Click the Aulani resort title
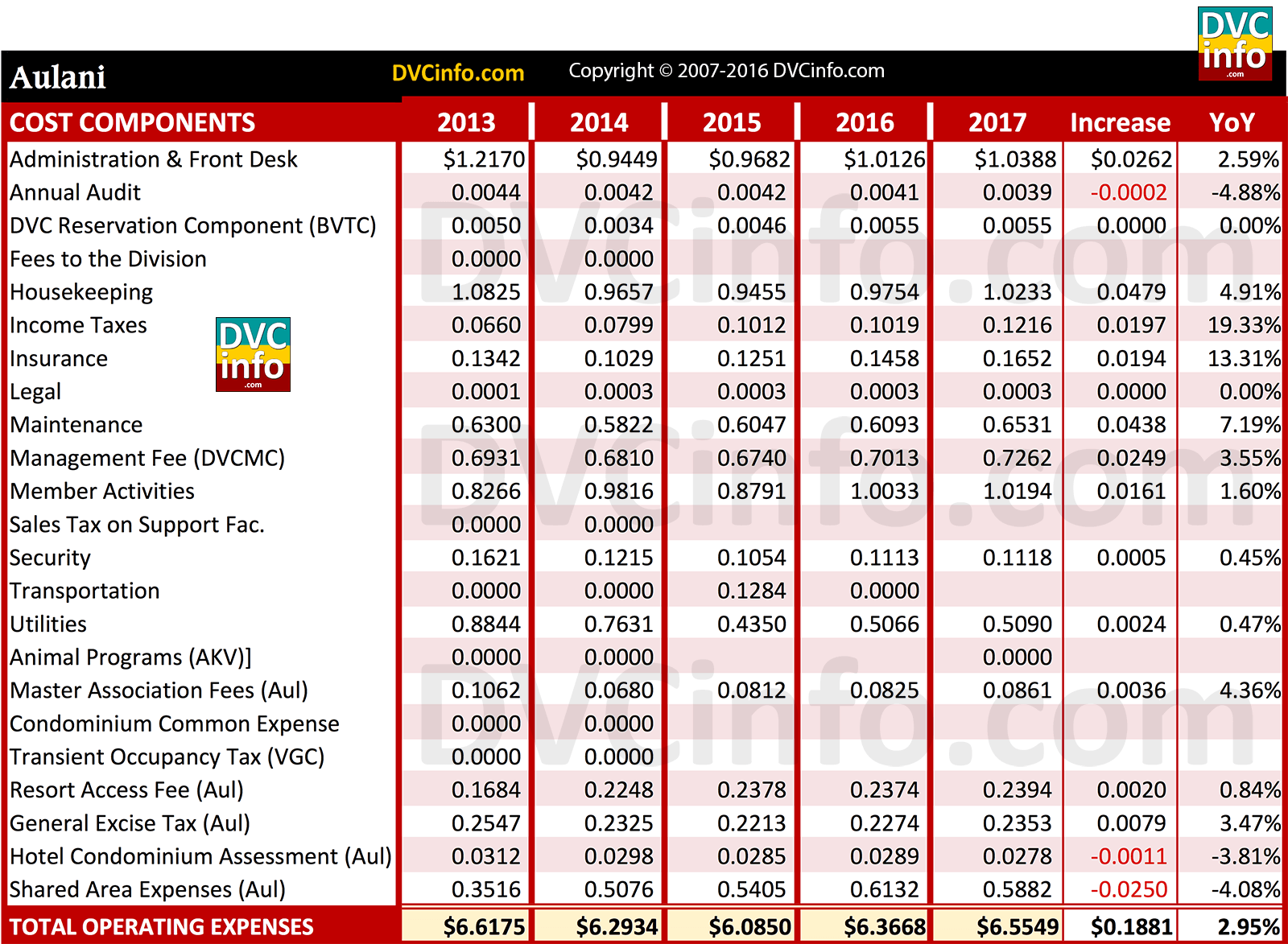Viewport: 1288px width, 944px height. point(58,77)
